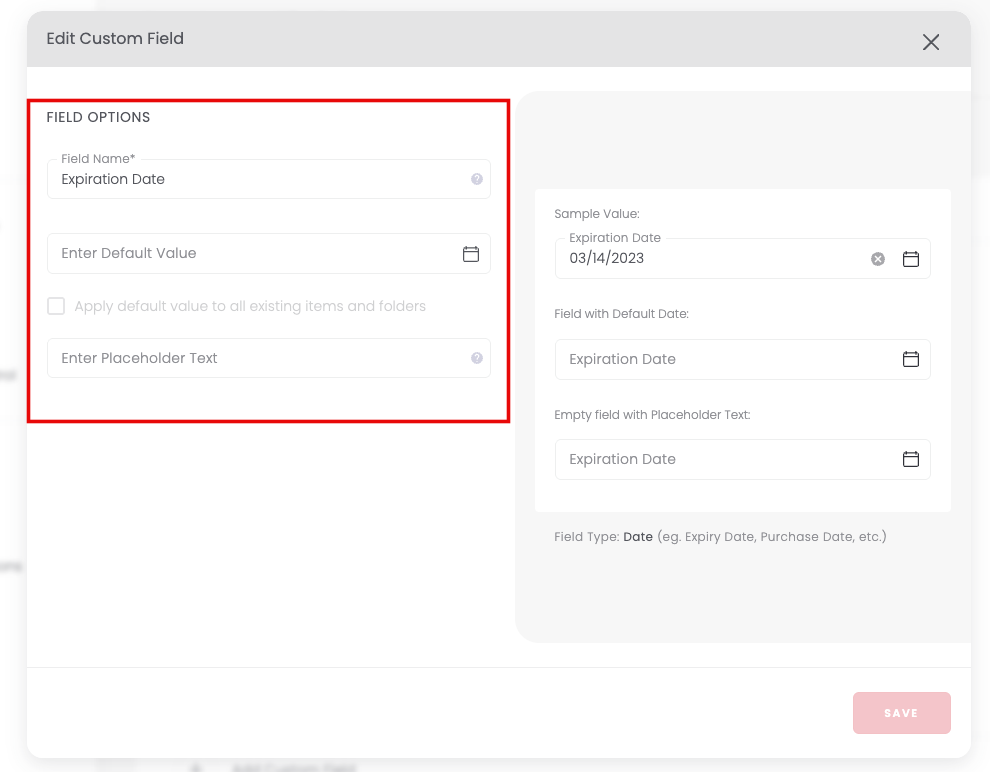Click the Field with Default Date: label
Viewport: 990px width, 772px height.
(621, 314)
